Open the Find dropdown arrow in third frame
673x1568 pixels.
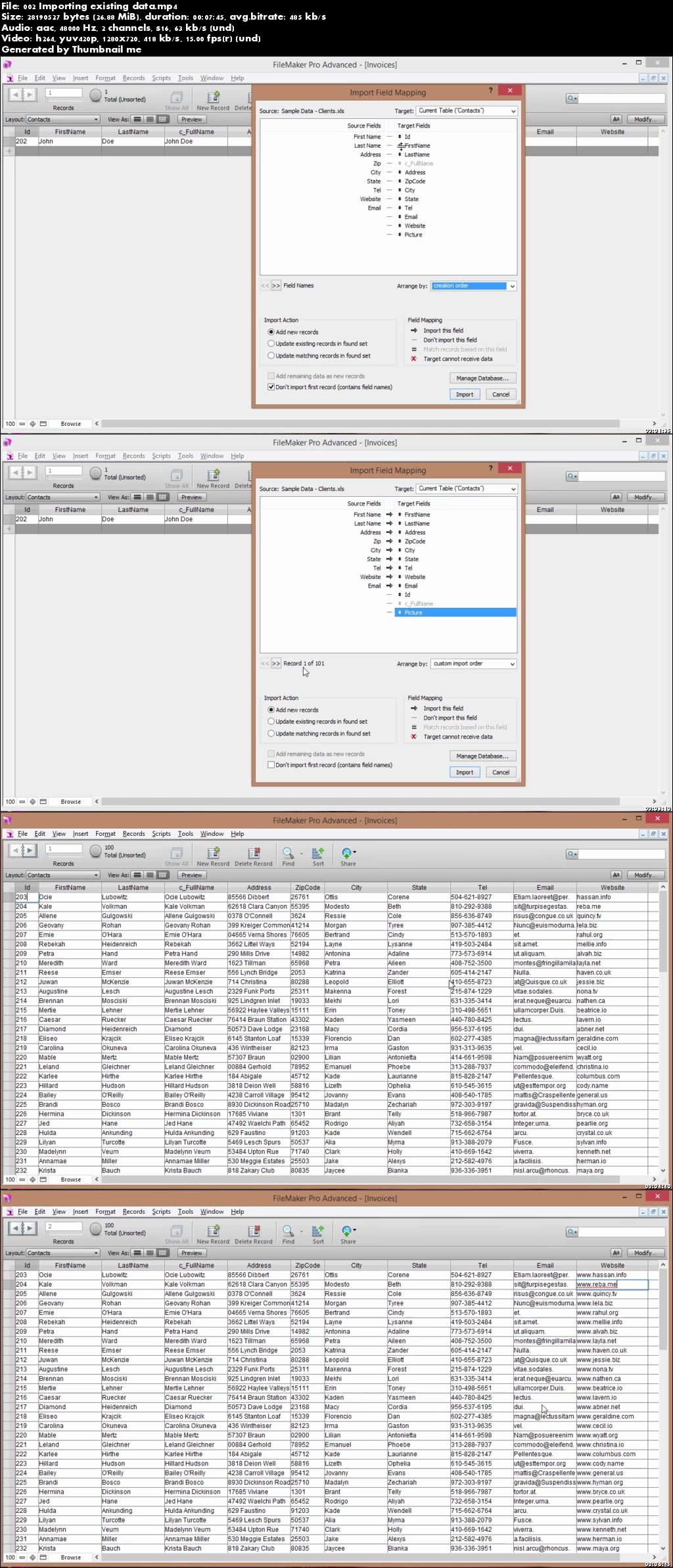coord(302,853)
